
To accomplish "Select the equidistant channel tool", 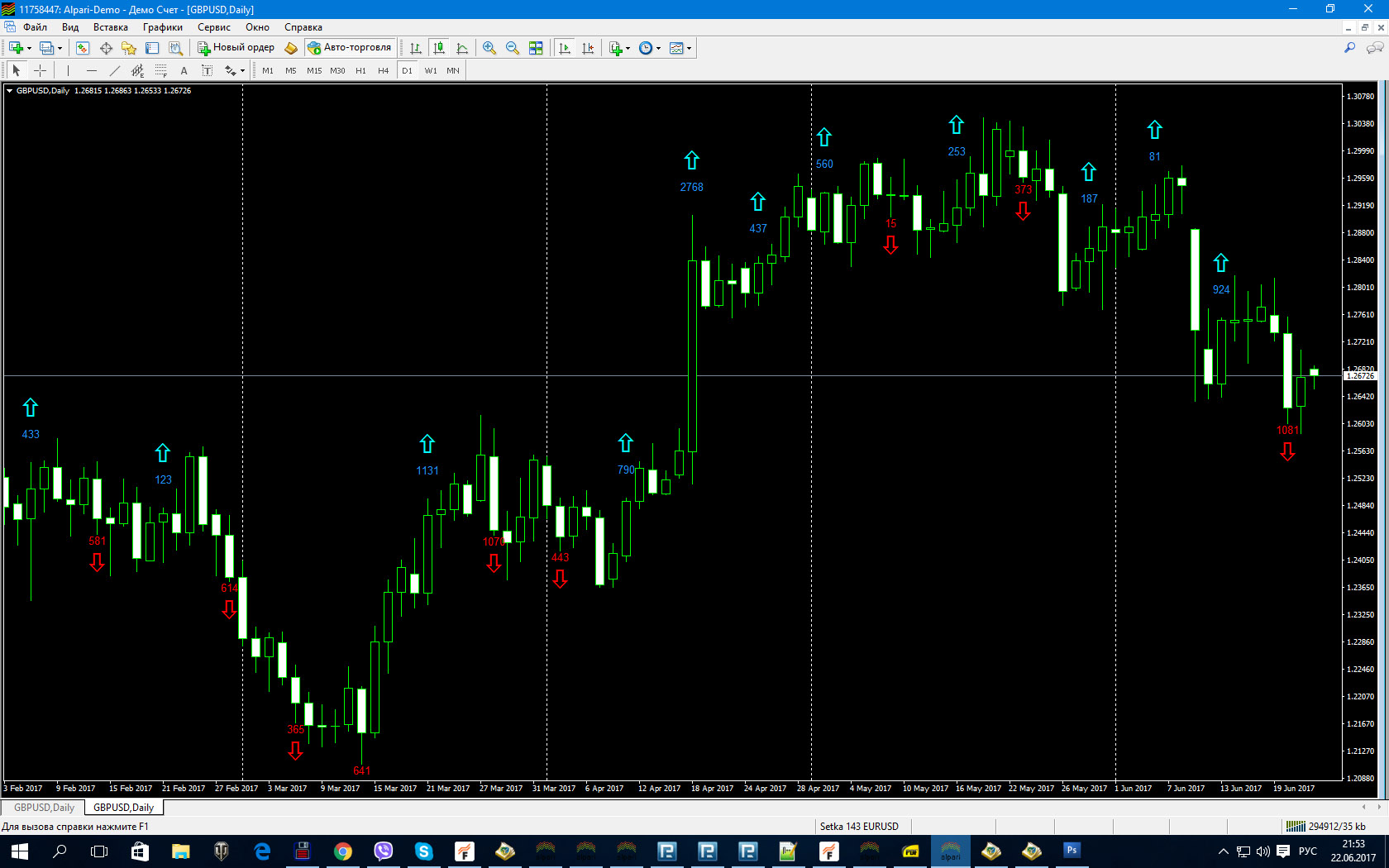I will click(x=137, y=70).
